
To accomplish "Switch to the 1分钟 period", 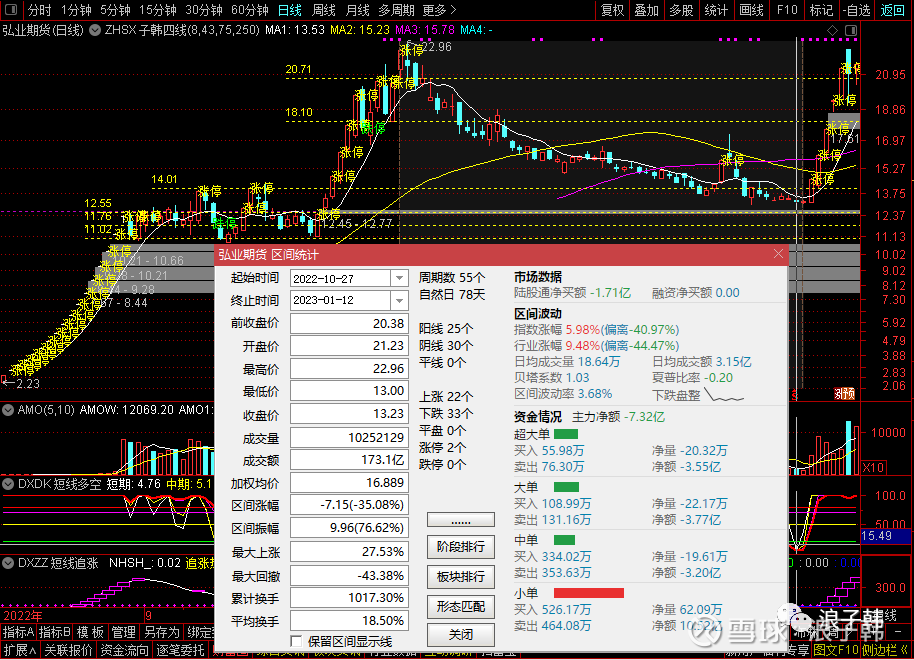I will pos(76,10).
